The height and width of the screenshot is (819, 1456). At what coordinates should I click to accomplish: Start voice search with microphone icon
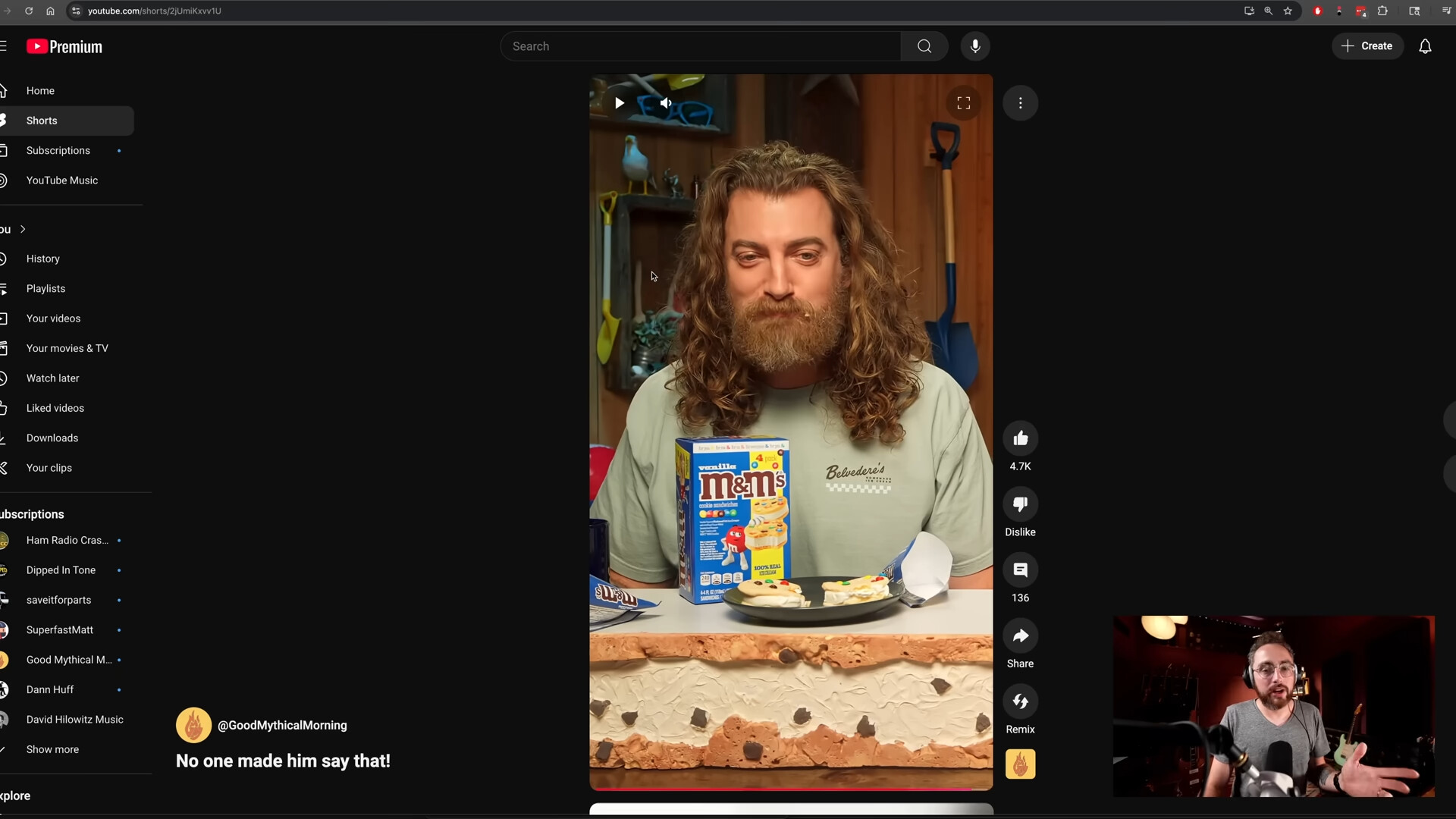click(975, 46)
